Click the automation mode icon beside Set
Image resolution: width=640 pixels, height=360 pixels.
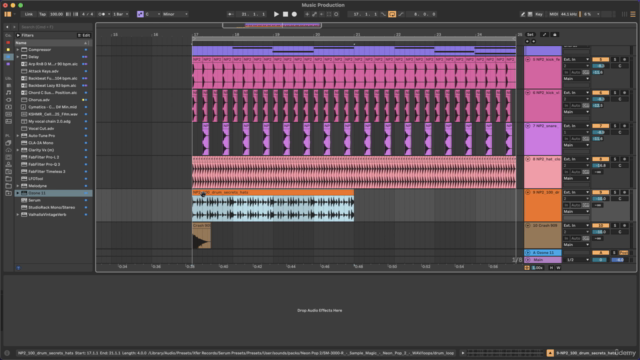(x=544, y=35)
